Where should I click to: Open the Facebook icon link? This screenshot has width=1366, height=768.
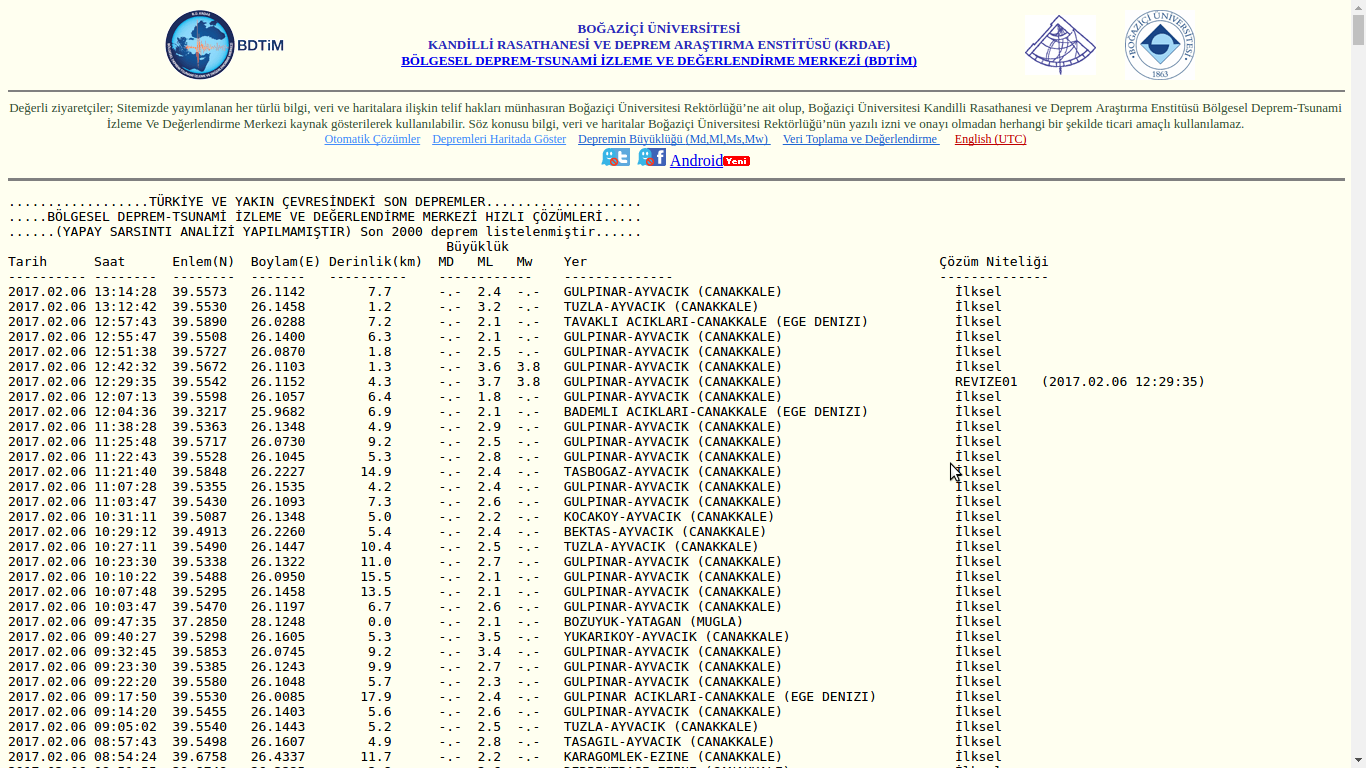click(x=652, y=158)
